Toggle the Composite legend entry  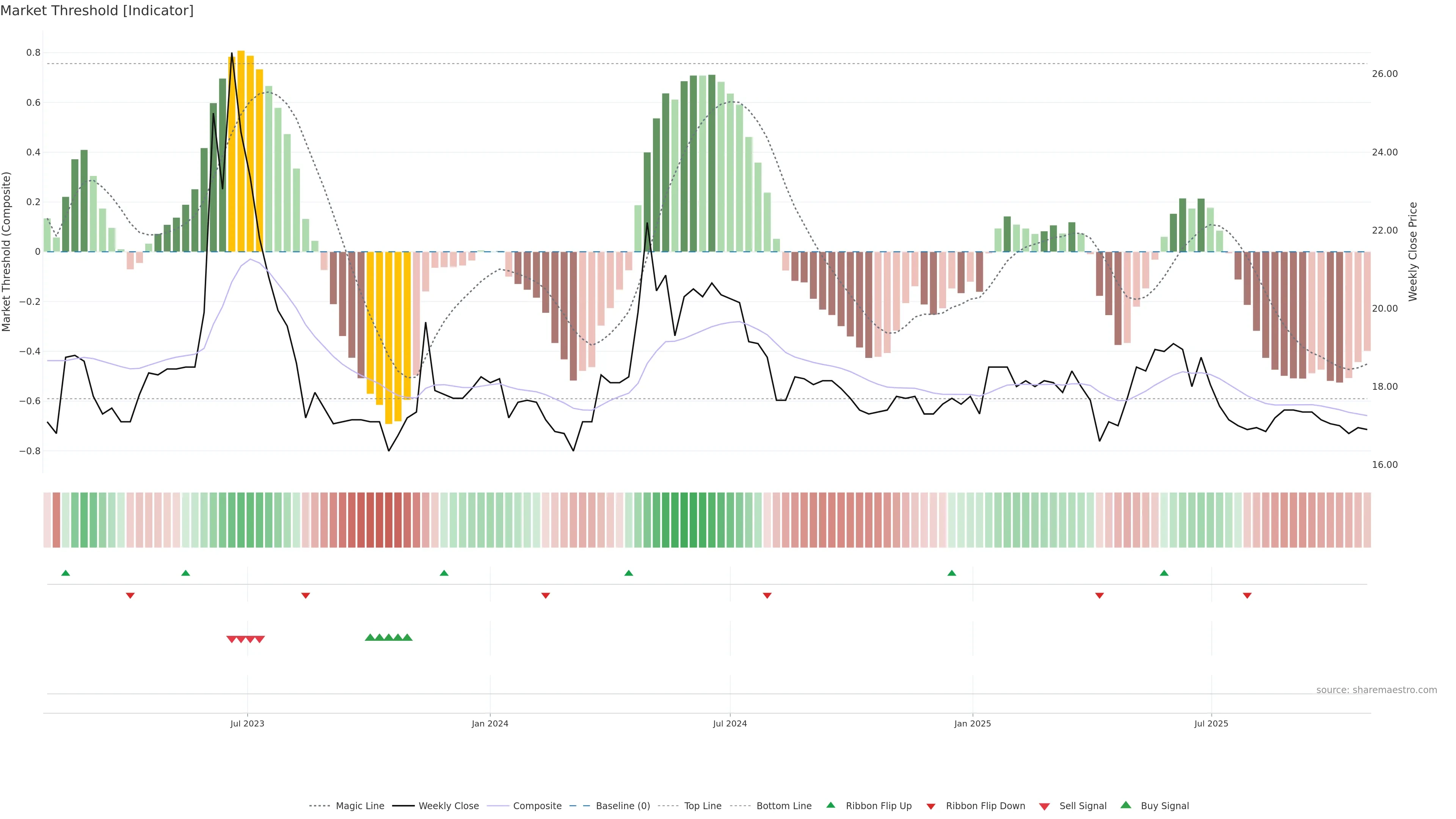tap(537, 806)
